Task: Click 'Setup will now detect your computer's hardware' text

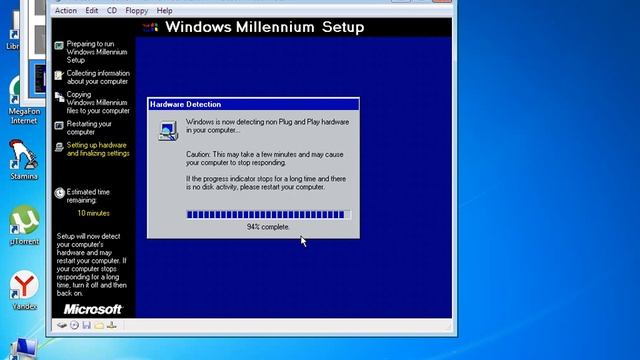Action: (x=92, y=264)
